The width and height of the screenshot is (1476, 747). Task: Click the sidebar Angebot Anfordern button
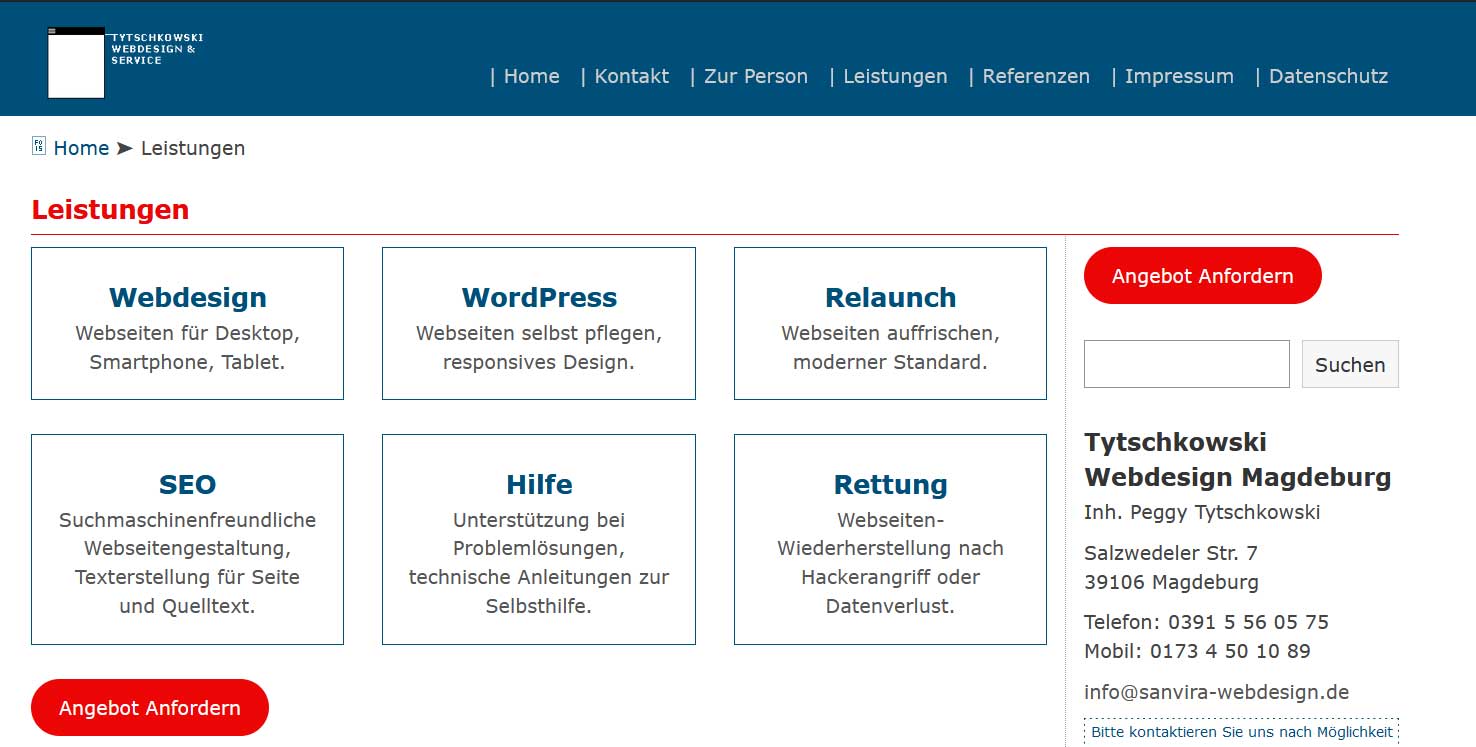1202,276
